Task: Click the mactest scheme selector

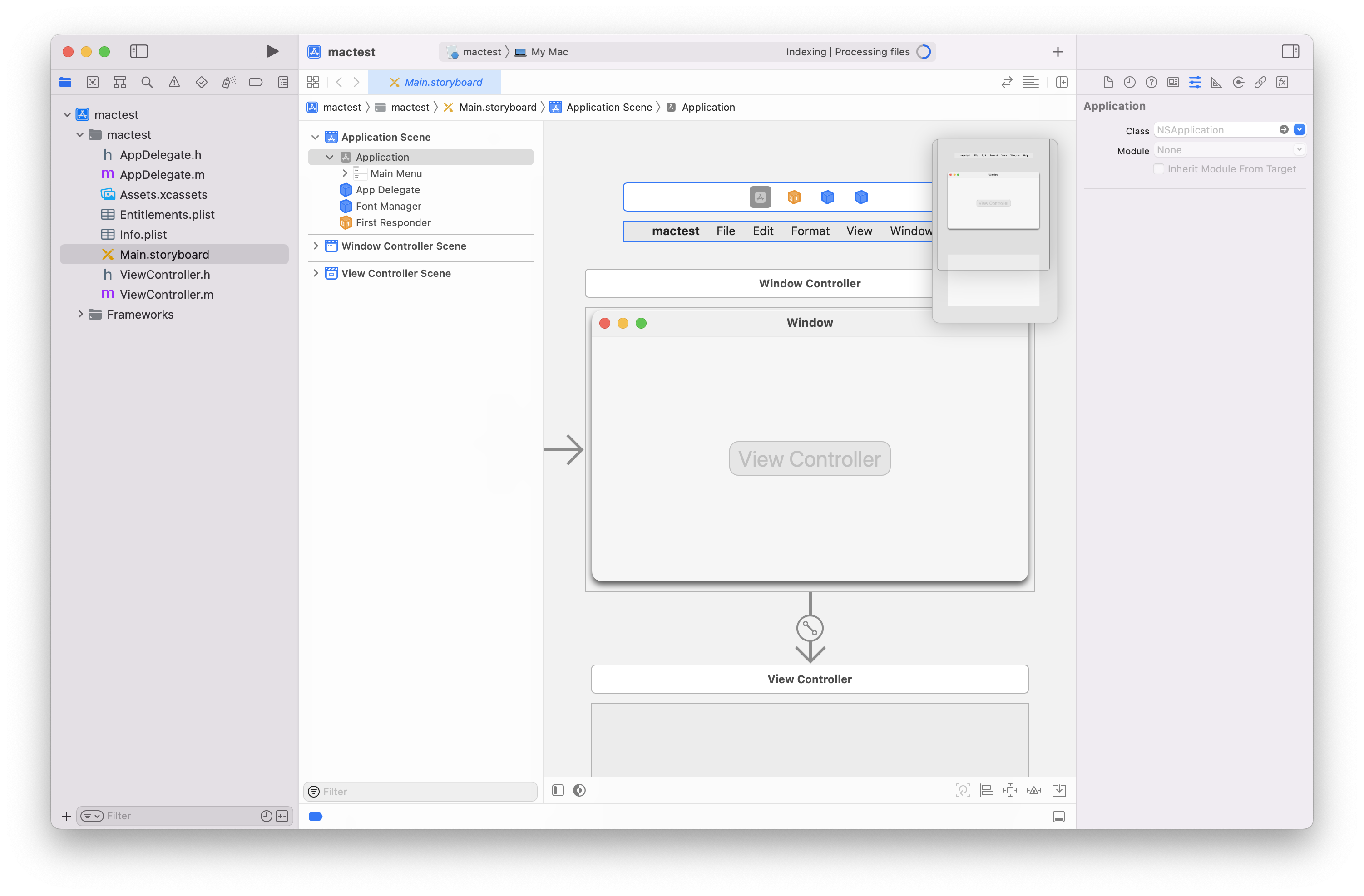Action: [474, 52]
